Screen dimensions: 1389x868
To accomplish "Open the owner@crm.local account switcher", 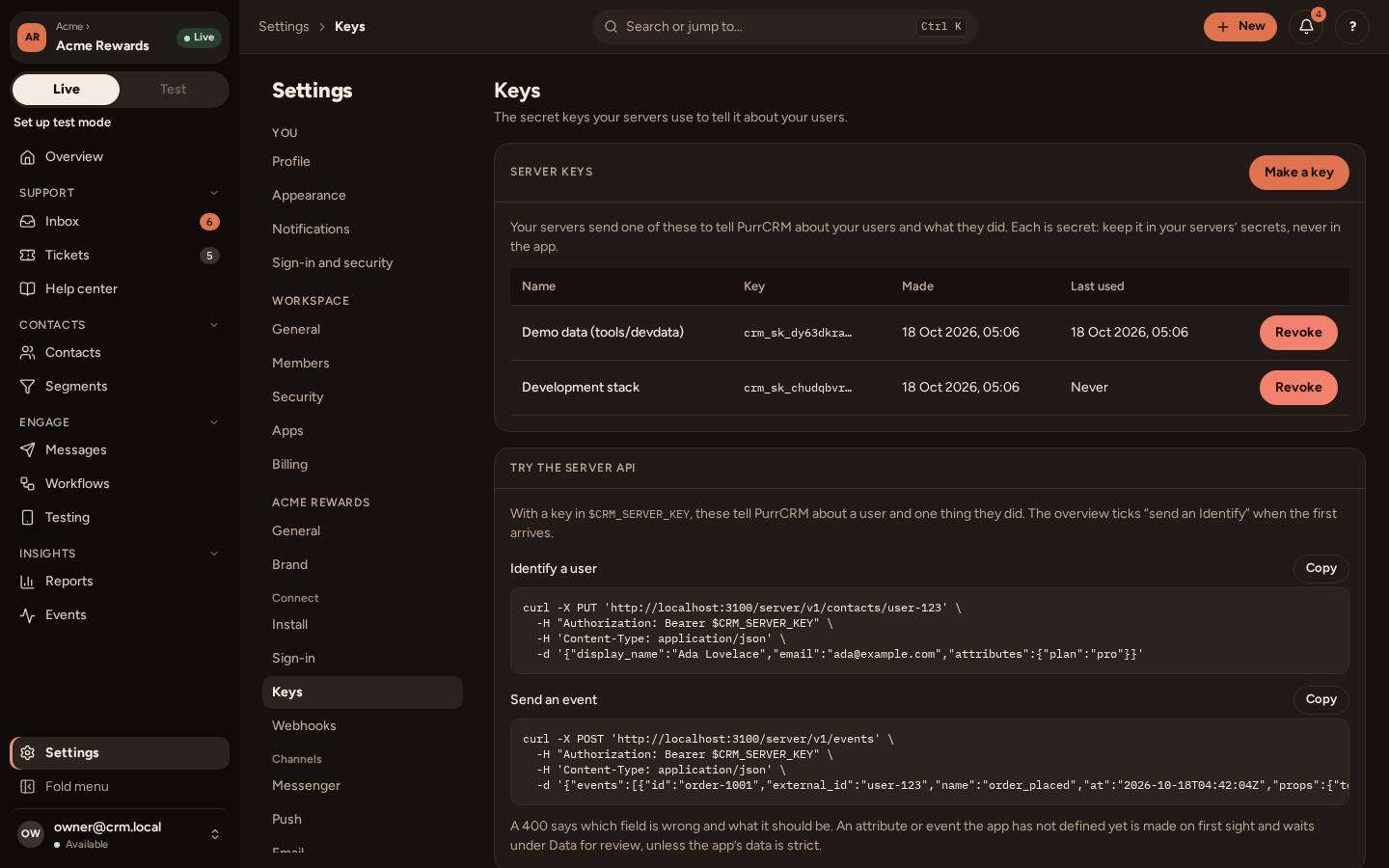I will pyautogui.click(x=120, y=834).
